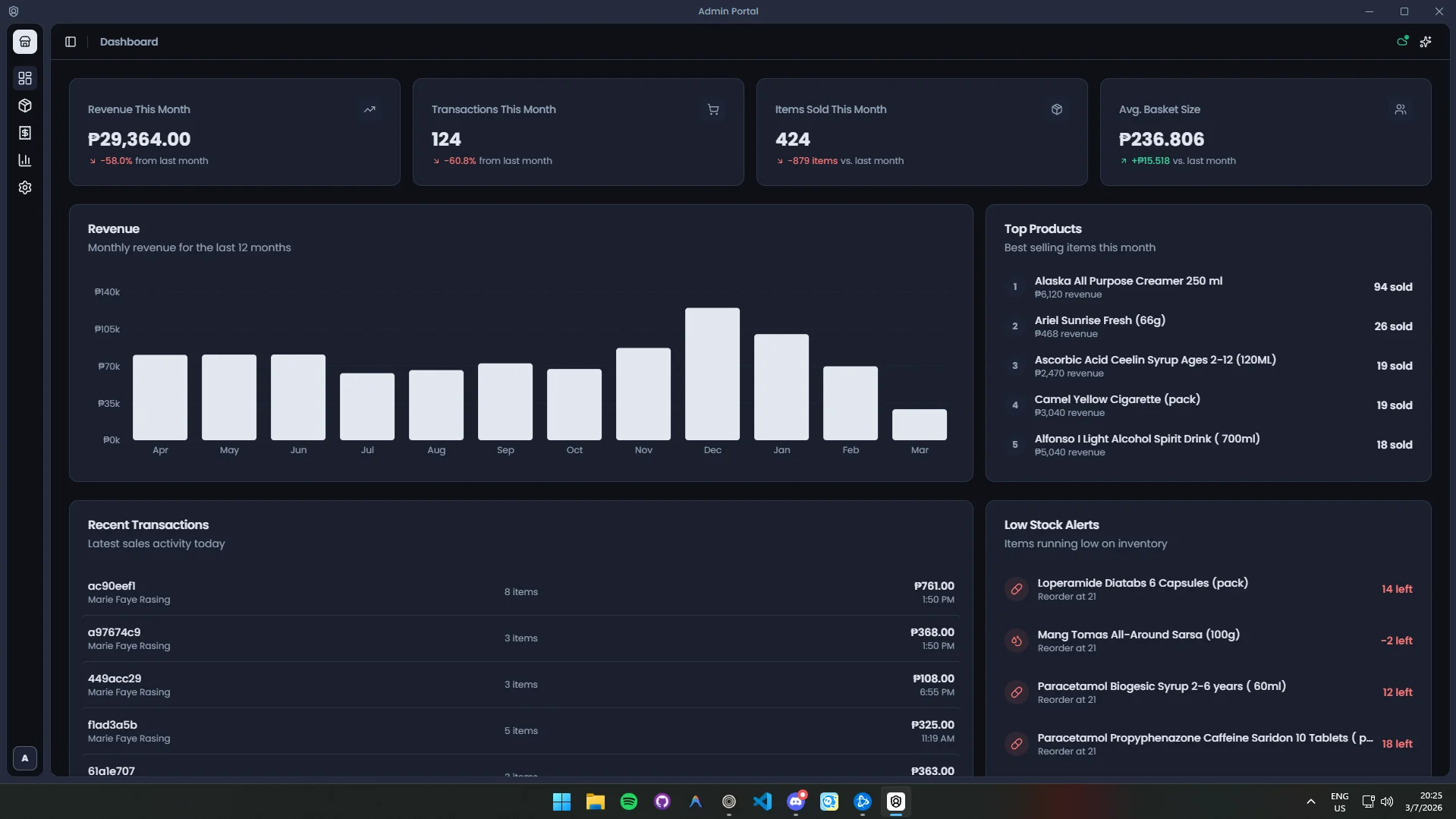This screenshot has height=819, width=1456.
Task: Open transaction ac90eef1
Action: coord(521,592)
